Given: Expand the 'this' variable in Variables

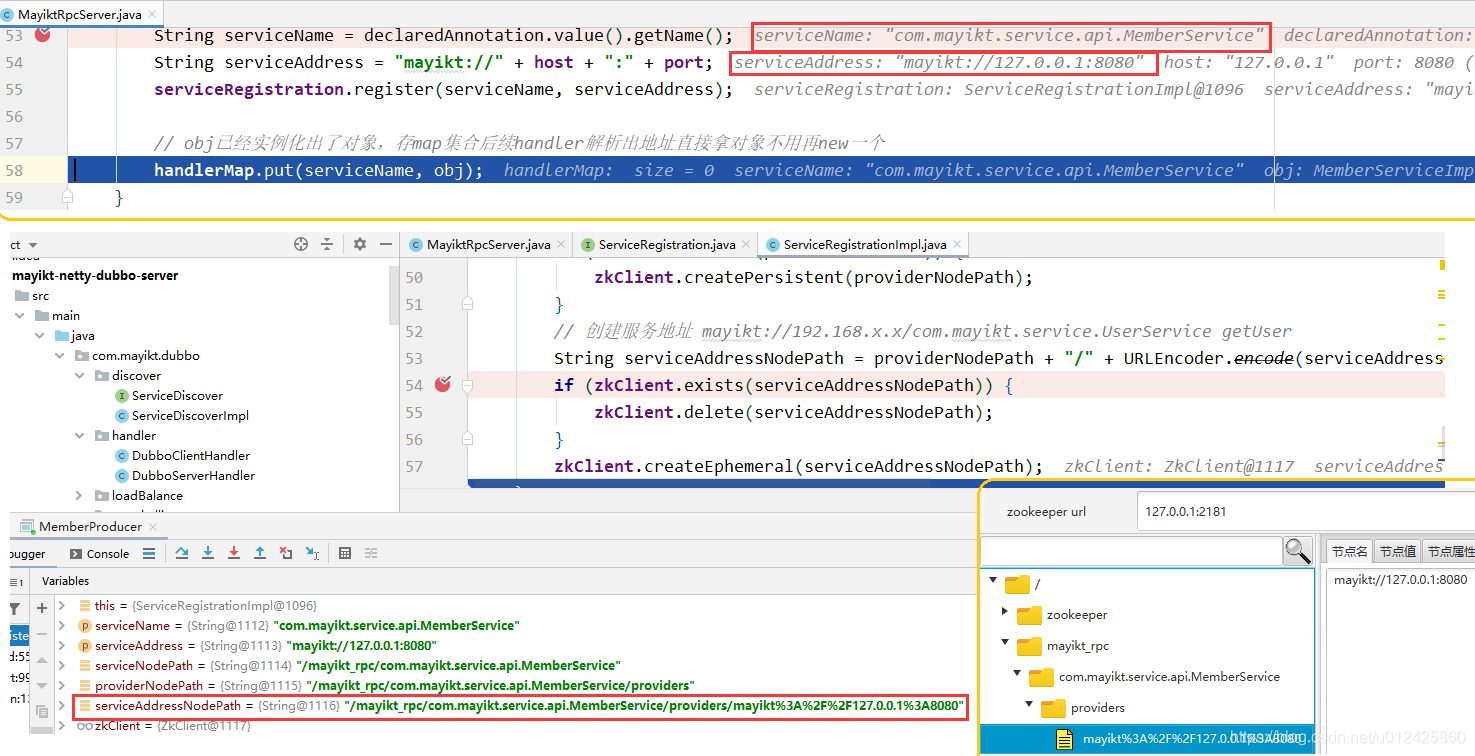Looking at the screenshot, I should point(62,606).
